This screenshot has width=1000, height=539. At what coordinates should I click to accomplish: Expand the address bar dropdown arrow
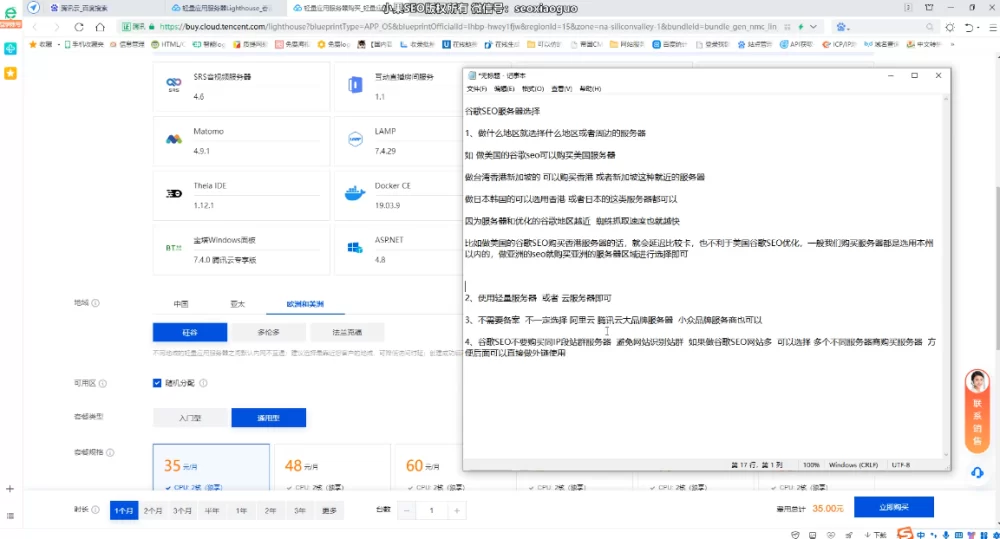[813, 27]
